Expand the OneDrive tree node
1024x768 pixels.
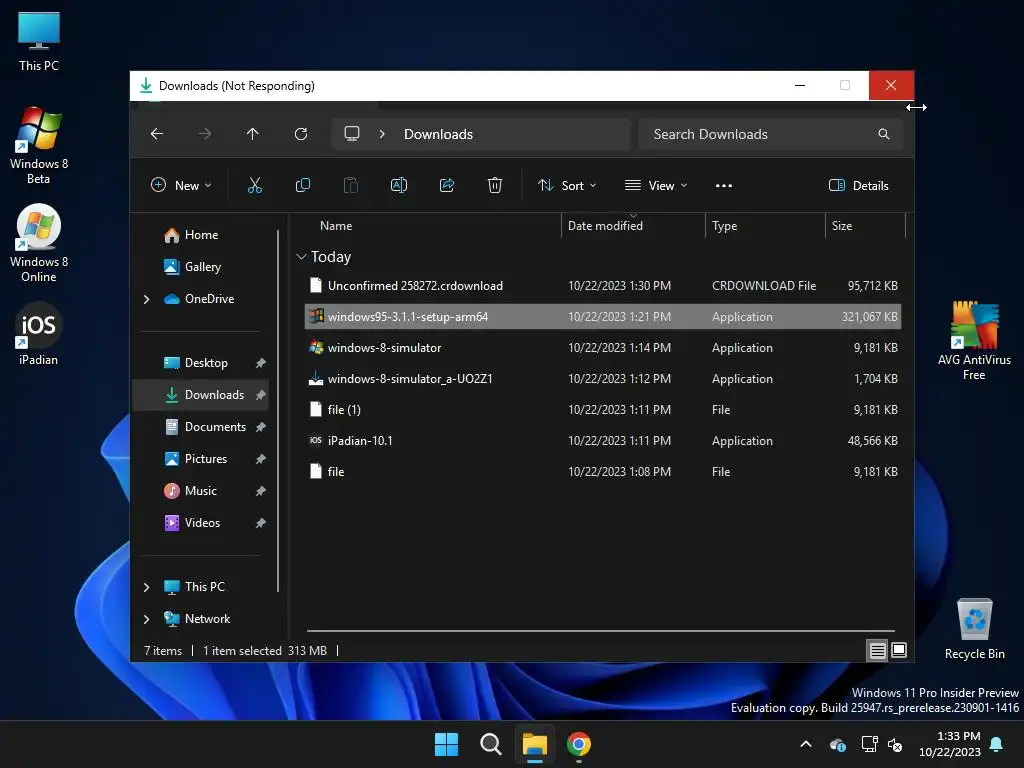146,299
